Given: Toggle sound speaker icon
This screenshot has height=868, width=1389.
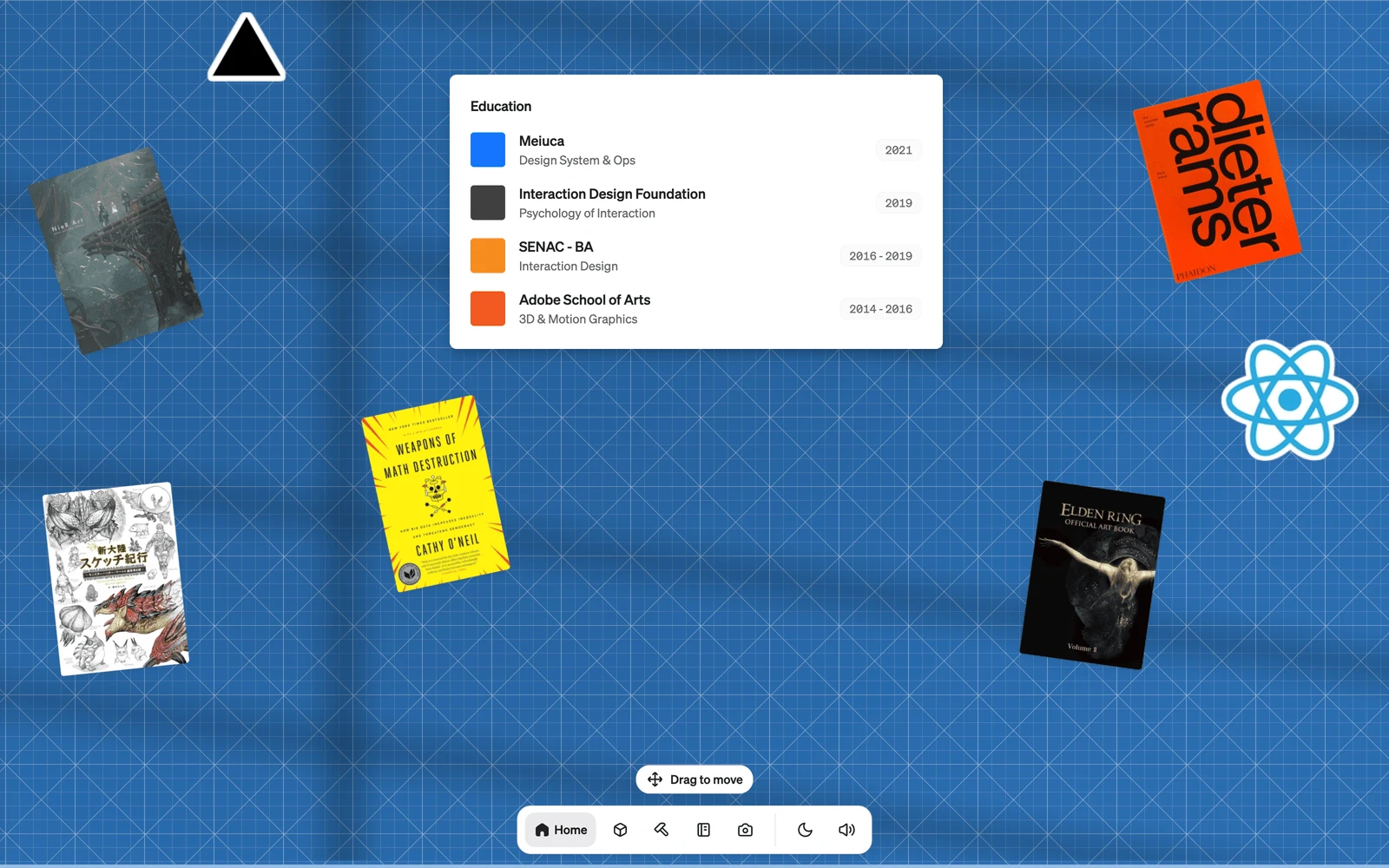Looking at the screenshot, I should [846, 830].
